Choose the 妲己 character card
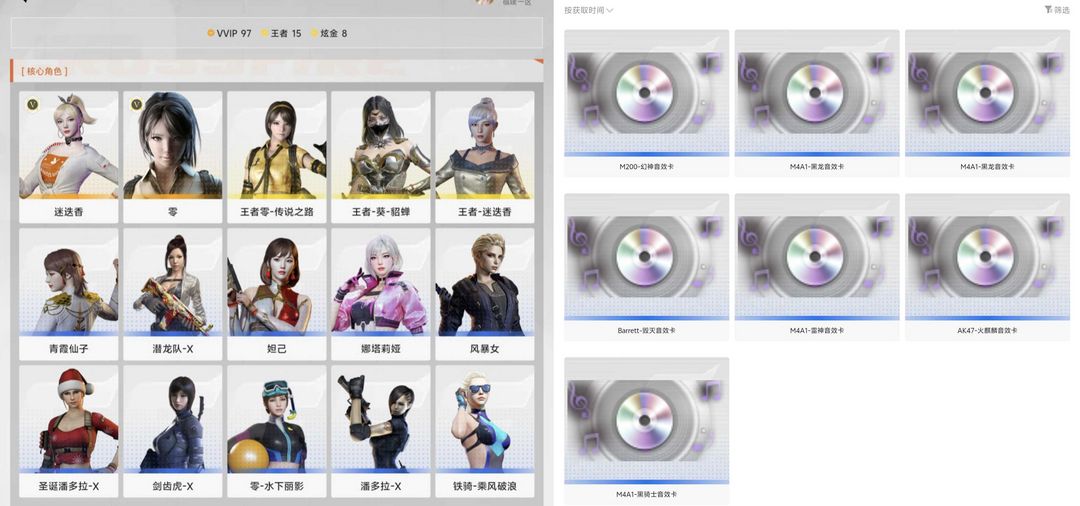Image resolution: width=1080 pixels, height=506 pixels. tap(277, 294)
